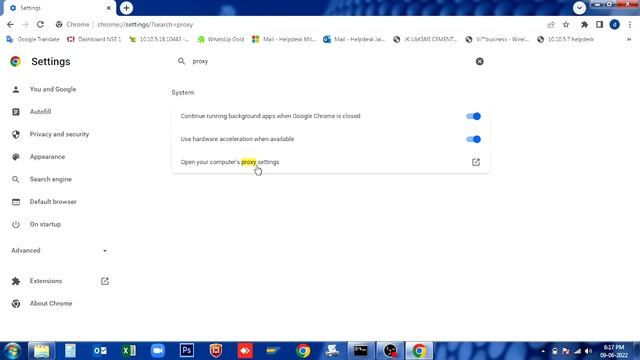Open AnyDesk from taskbar

click(245, 351)
